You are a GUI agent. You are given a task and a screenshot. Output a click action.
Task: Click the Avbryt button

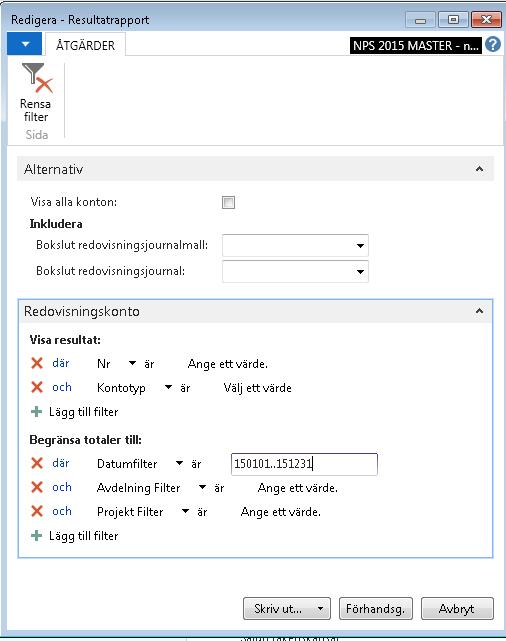(457, 609)
